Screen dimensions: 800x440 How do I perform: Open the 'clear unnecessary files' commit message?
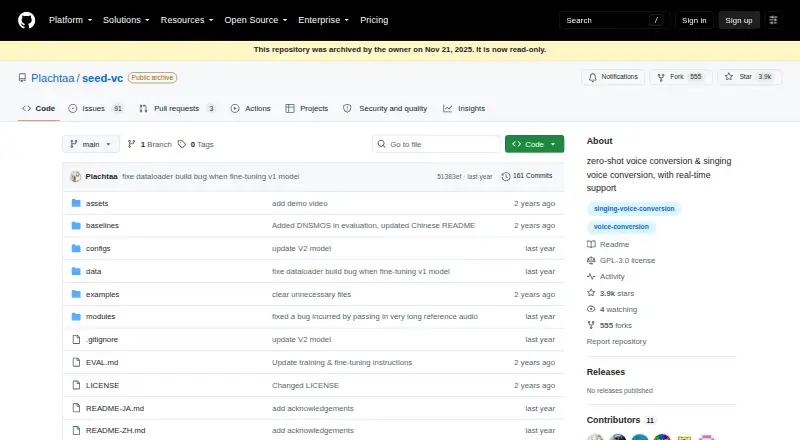coord(311,295)
